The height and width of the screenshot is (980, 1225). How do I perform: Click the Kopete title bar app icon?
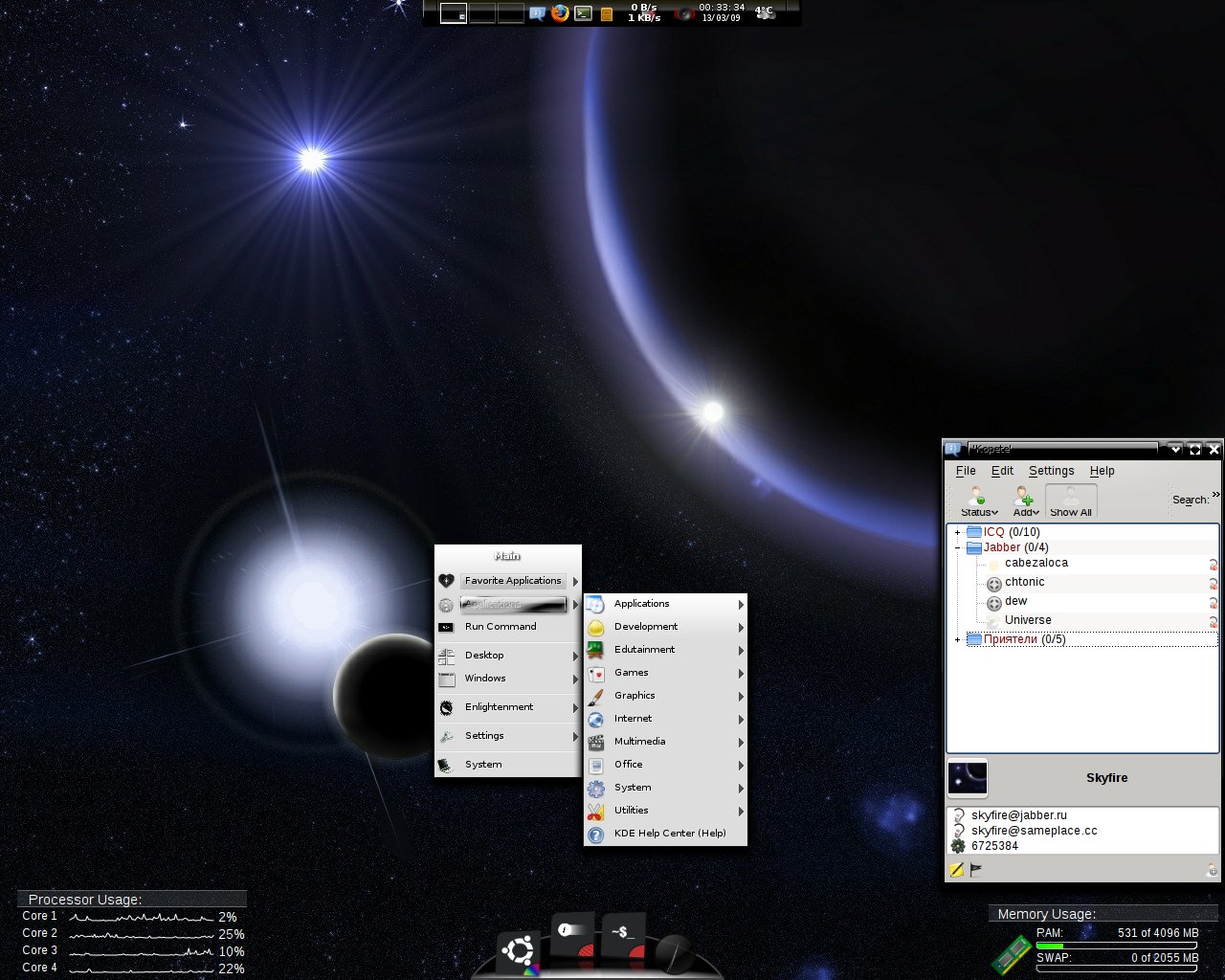click(953, 448)
